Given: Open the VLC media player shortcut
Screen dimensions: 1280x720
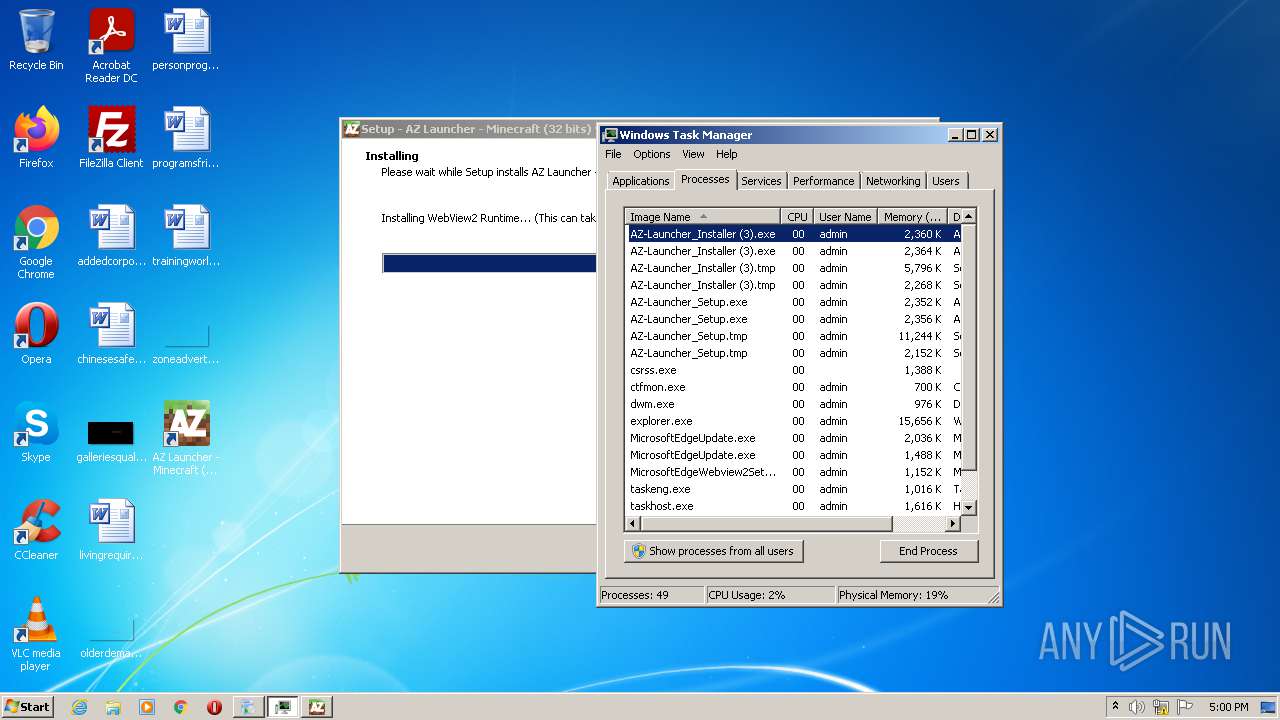Looking at the screenshot, I should tap(36, 634).
